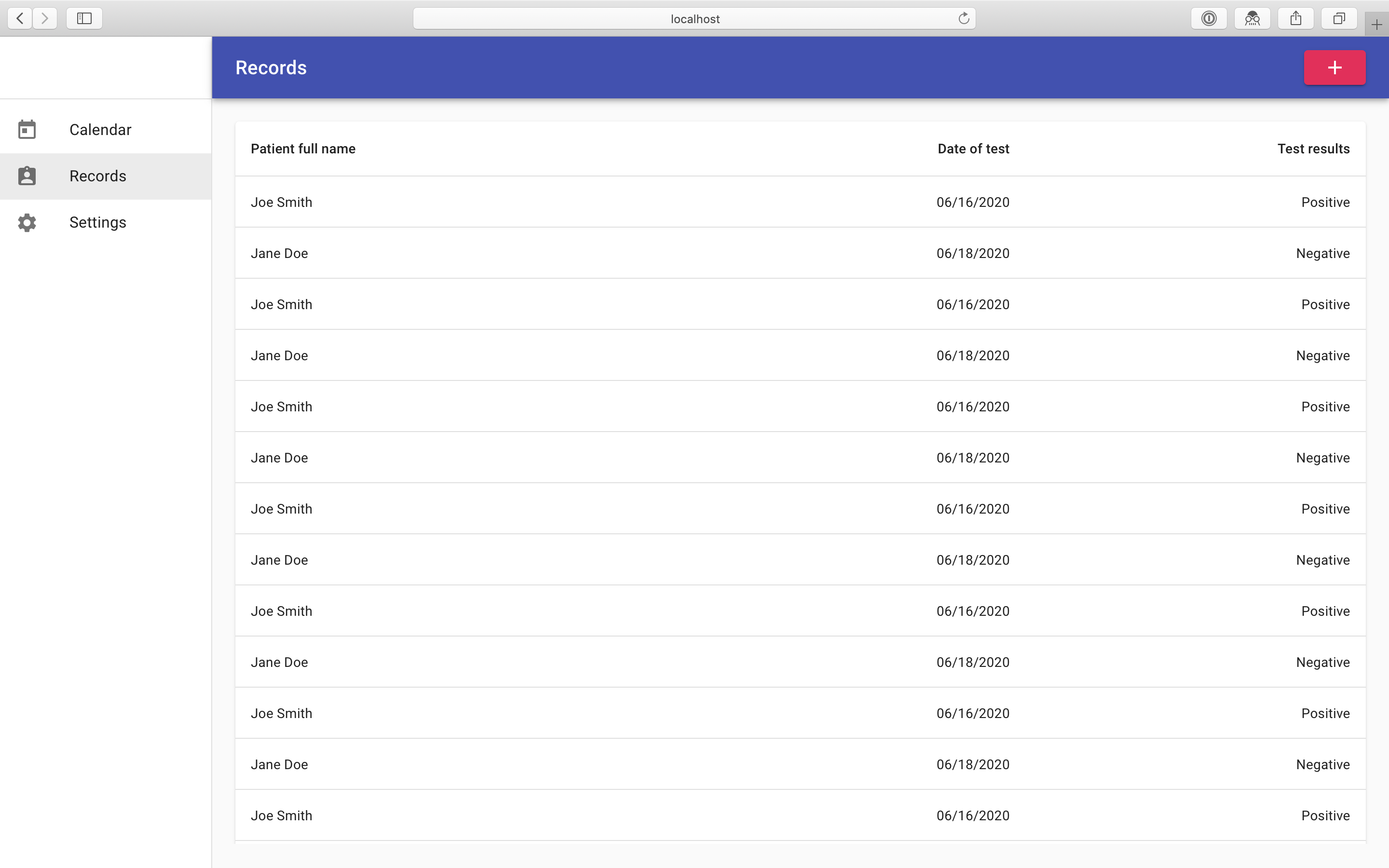Click the localhost address bar
Image resolution: width=1389 pixels, height=868 pixels.
point(694,18)
